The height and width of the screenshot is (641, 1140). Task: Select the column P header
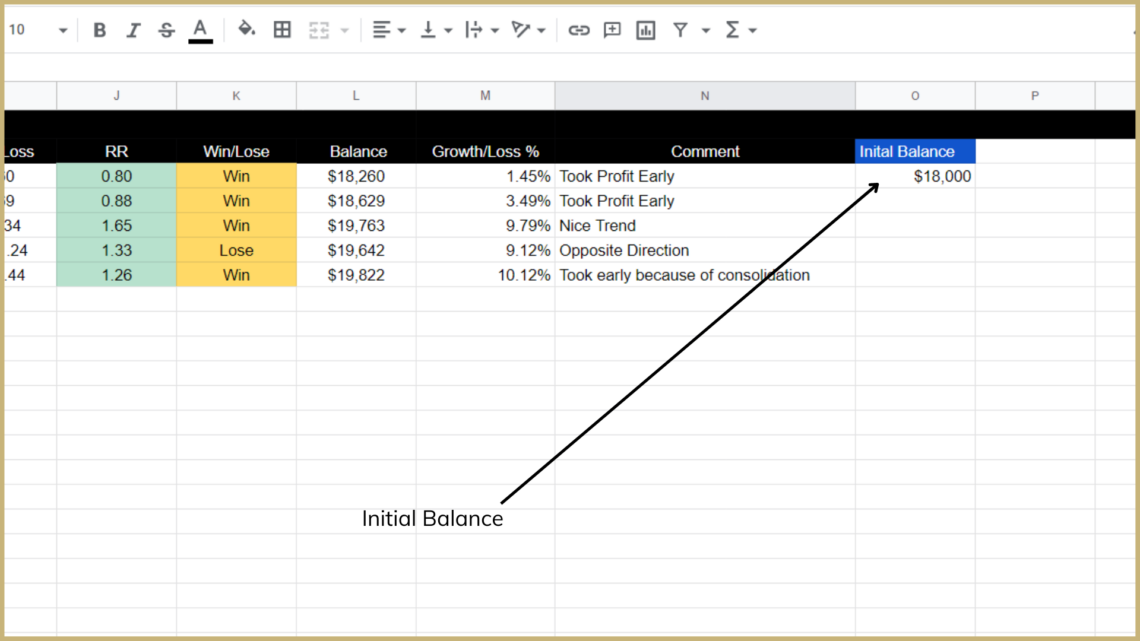[1035, 95]
